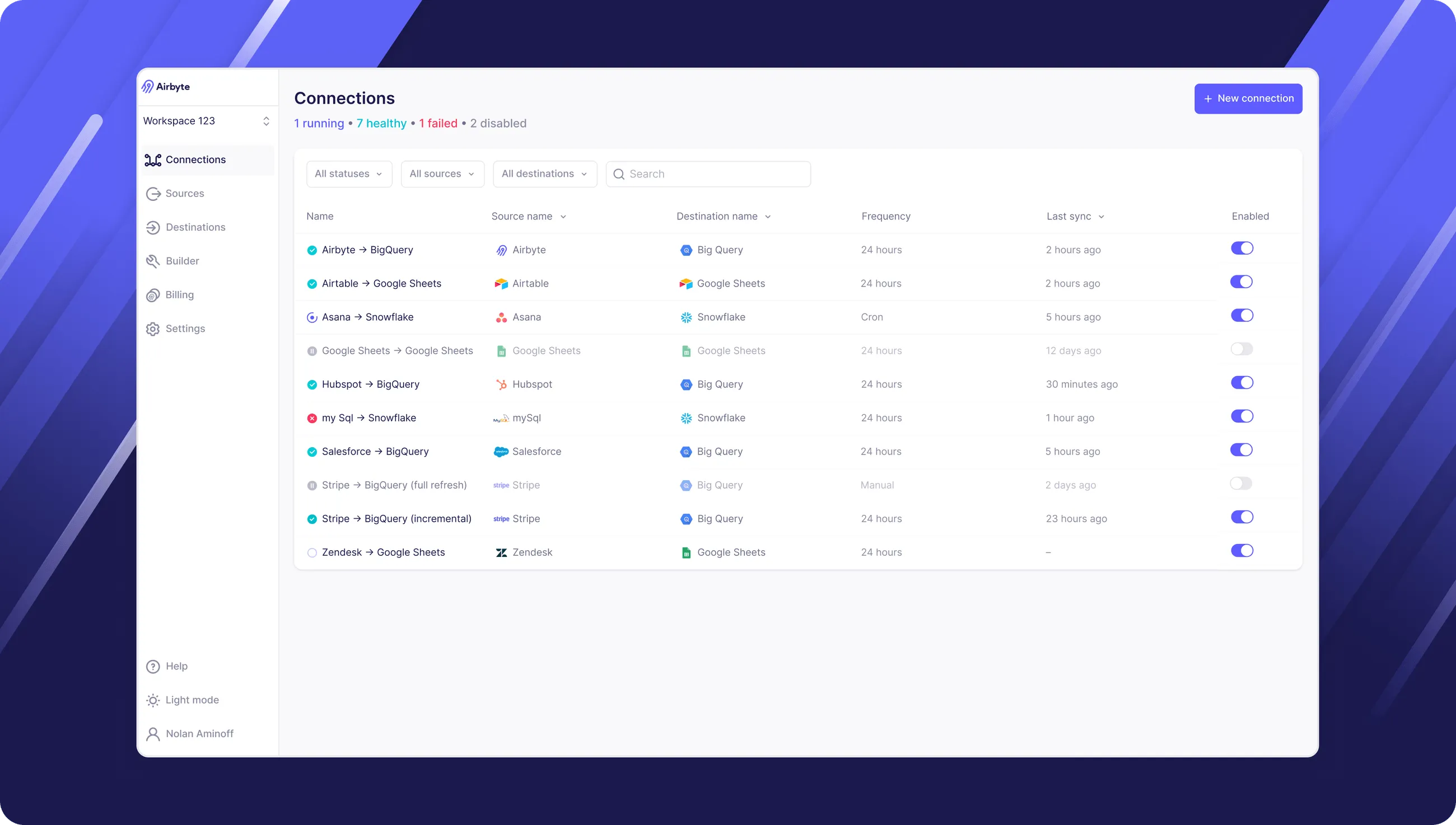Open the All statuses dropdown

[348, 174]
